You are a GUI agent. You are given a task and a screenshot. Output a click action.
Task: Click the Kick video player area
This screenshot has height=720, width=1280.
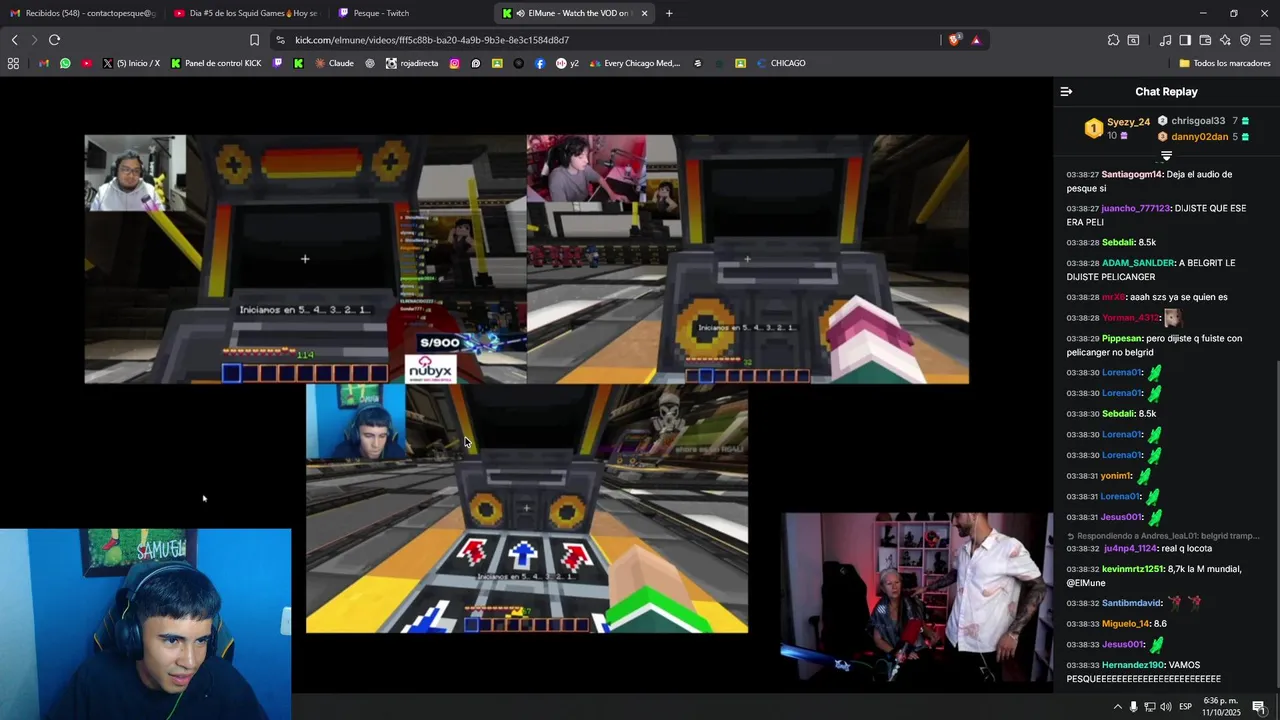click(x=526, y=385)
